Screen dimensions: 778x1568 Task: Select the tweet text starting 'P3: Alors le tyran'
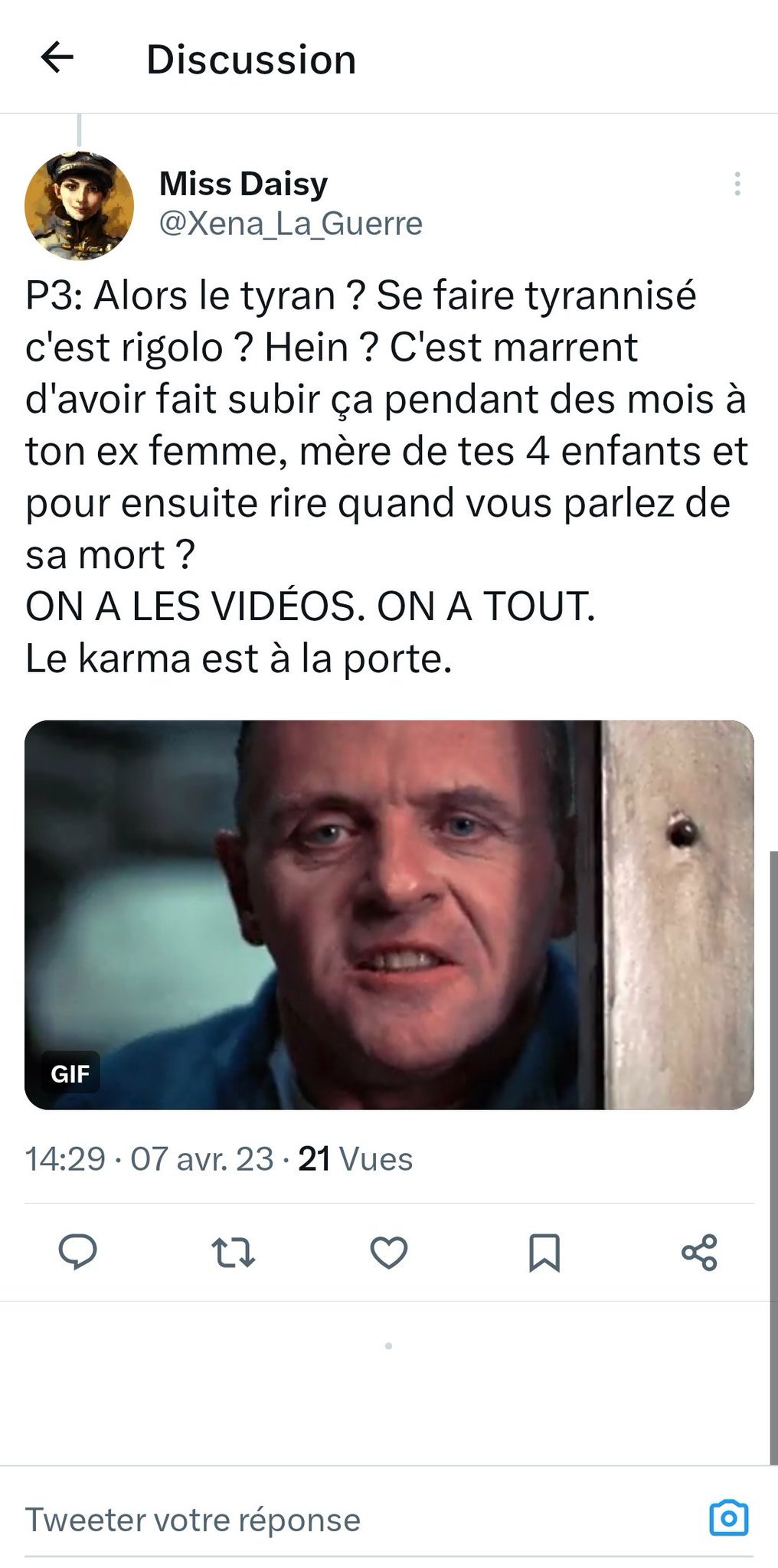click(387, 476)
